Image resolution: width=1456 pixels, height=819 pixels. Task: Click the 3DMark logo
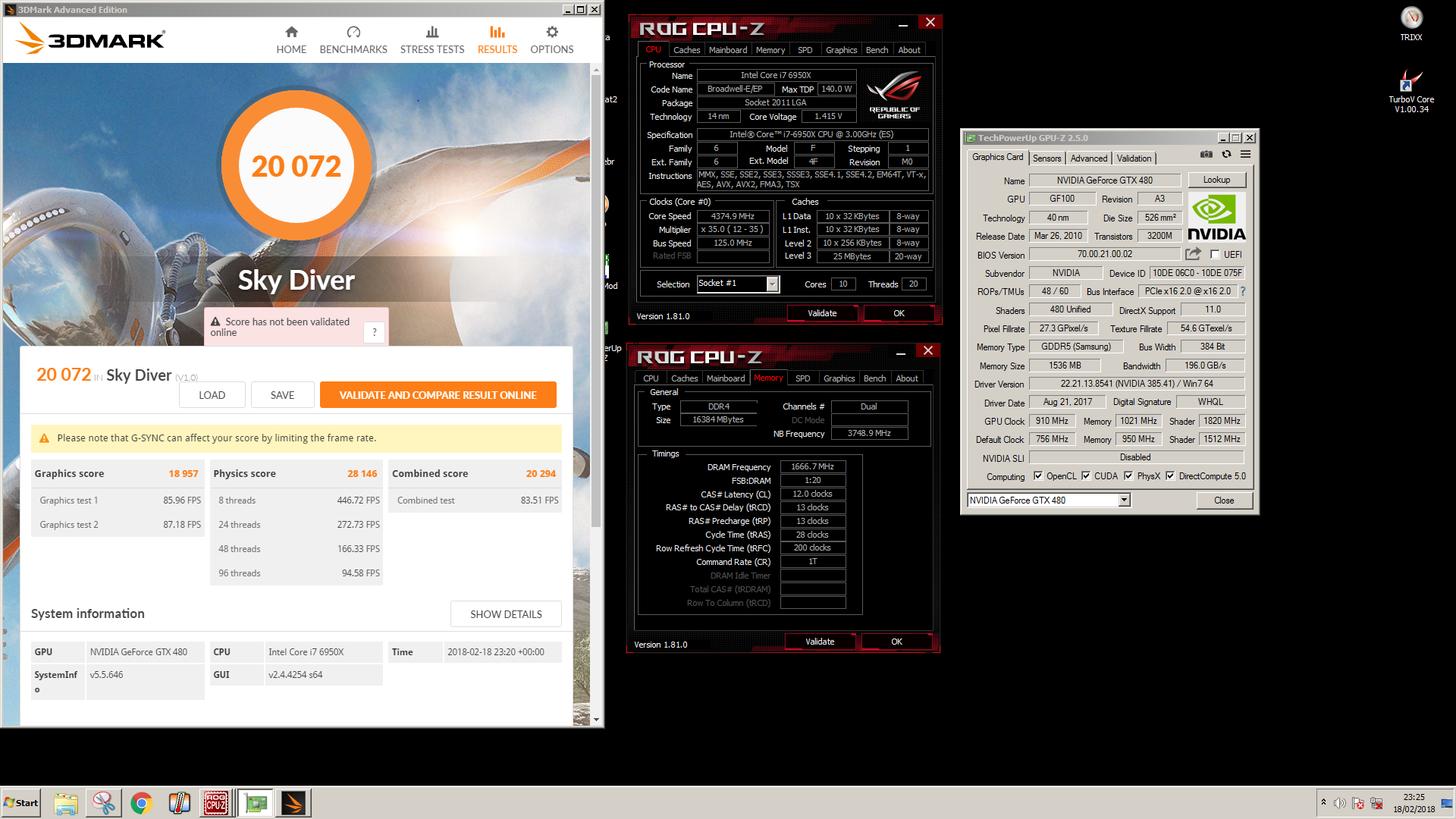tap(91, 39)
